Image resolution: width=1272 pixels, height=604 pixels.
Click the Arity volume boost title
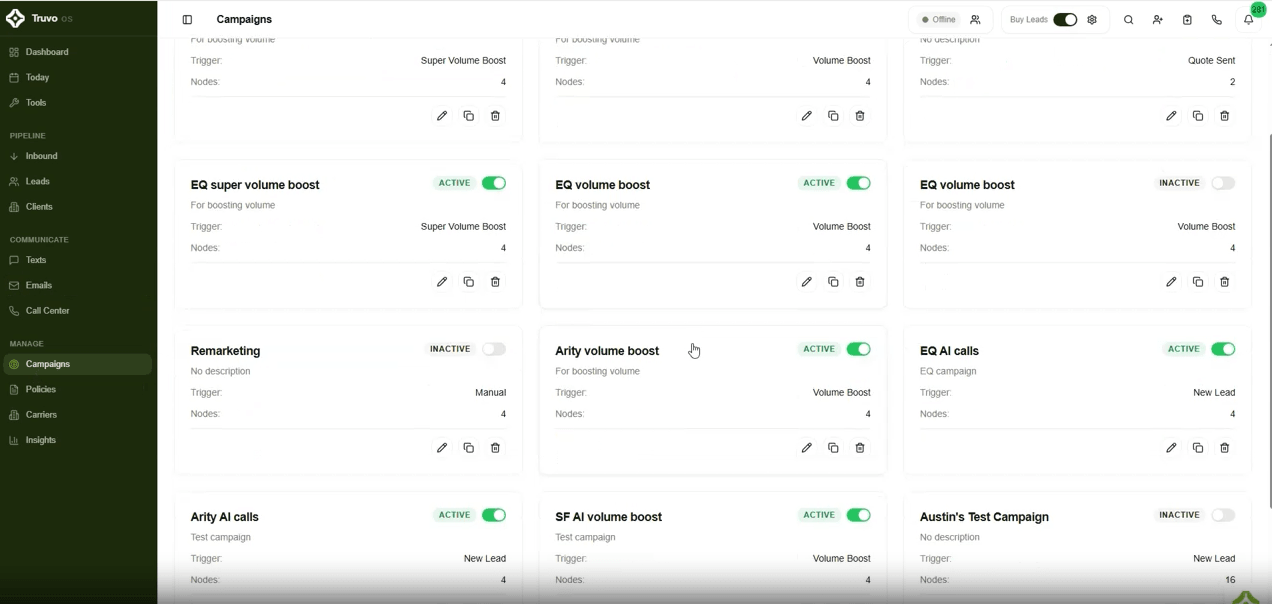pyautogui.click(x=607, y=351)
